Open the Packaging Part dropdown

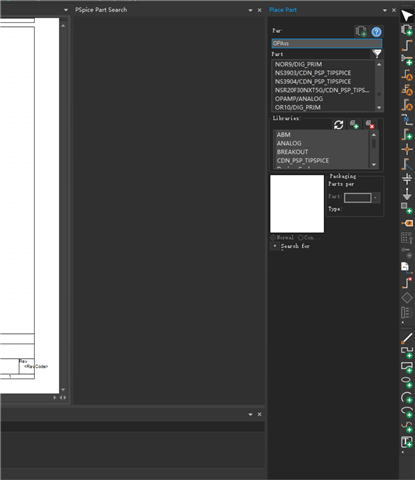click(375, 198)
